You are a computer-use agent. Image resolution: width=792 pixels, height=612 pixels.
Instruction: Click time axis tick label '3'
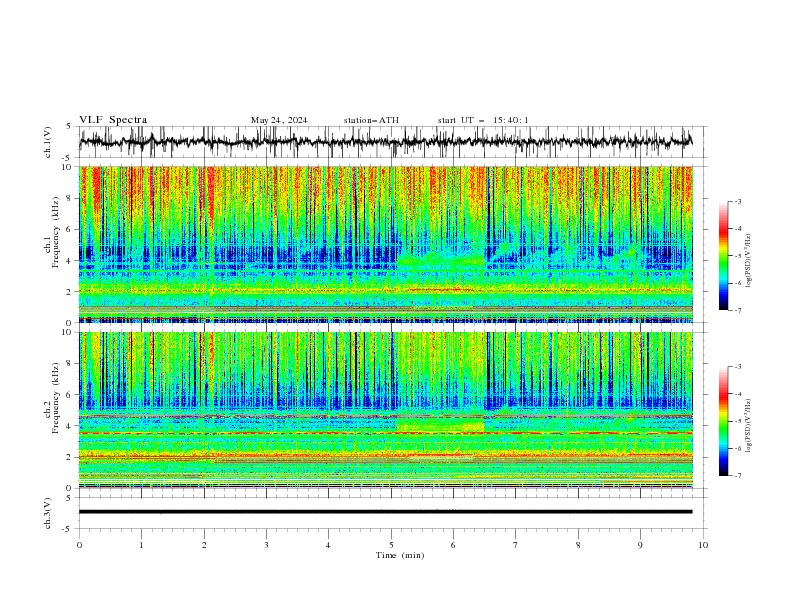tap(266, 545)
